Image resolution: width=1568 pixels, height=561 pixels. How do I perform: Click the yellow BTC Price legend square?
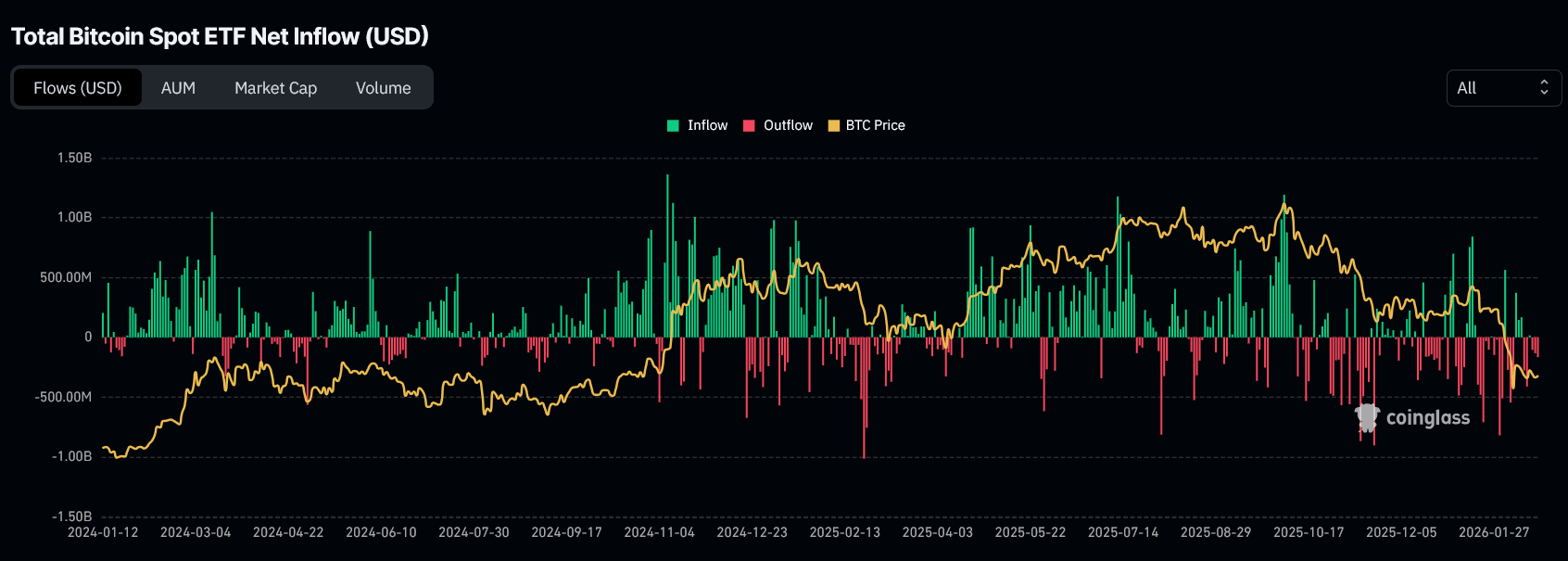(x=833, y=126)
